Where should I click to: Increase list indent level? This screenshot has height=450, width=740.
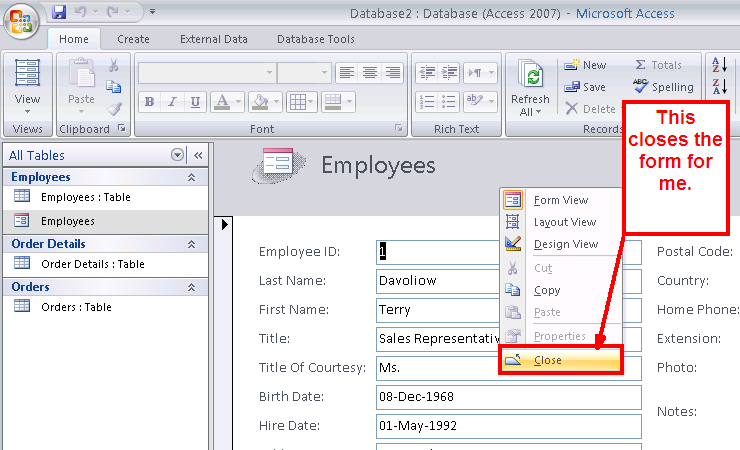450,73
